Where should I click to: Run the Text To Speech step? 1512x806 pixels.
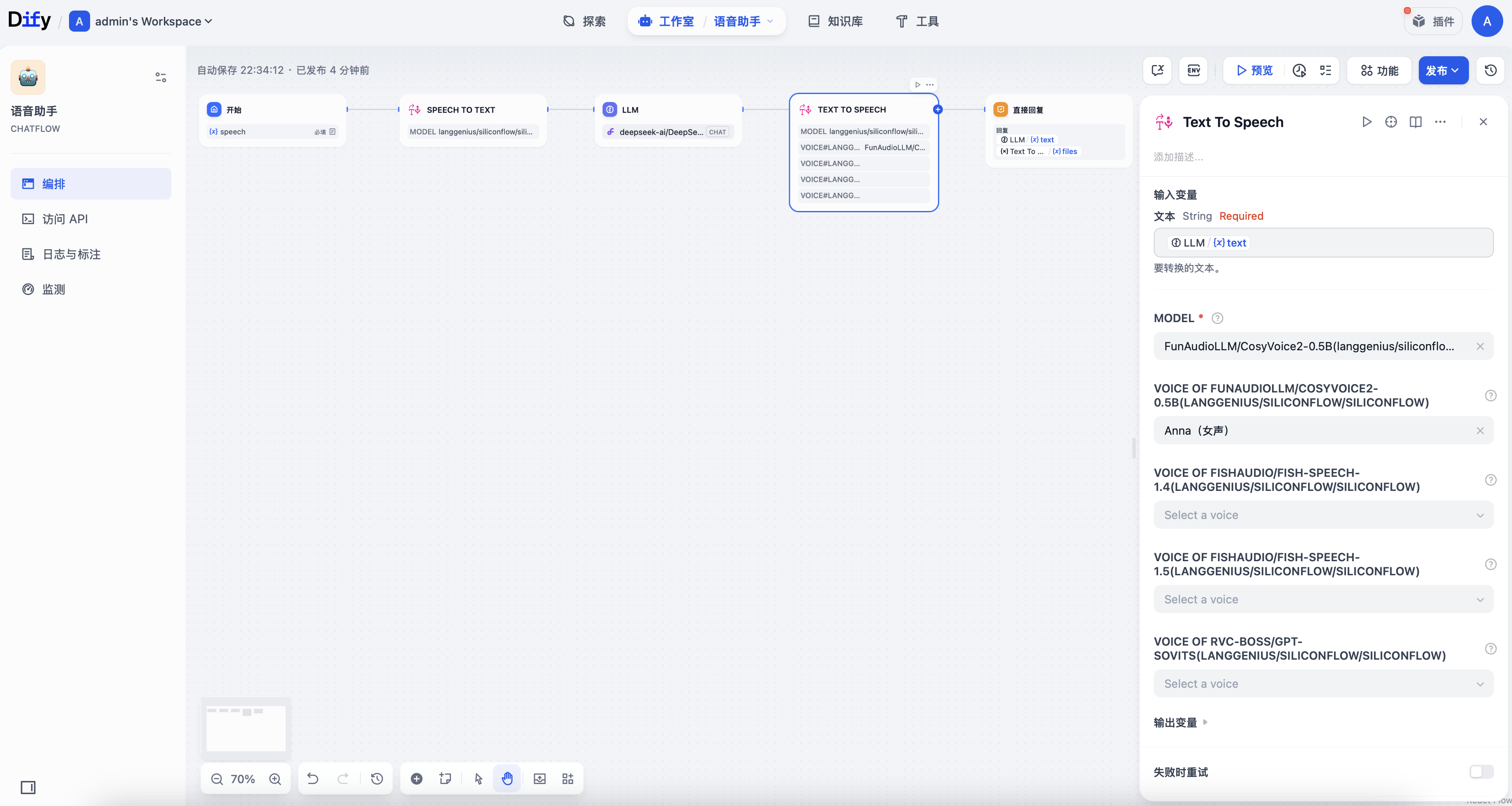click(1367, 122)
